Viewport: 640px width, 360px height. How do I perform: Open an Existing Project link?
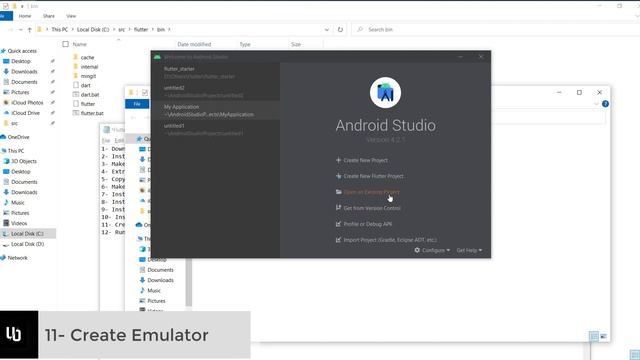(367, 192)
